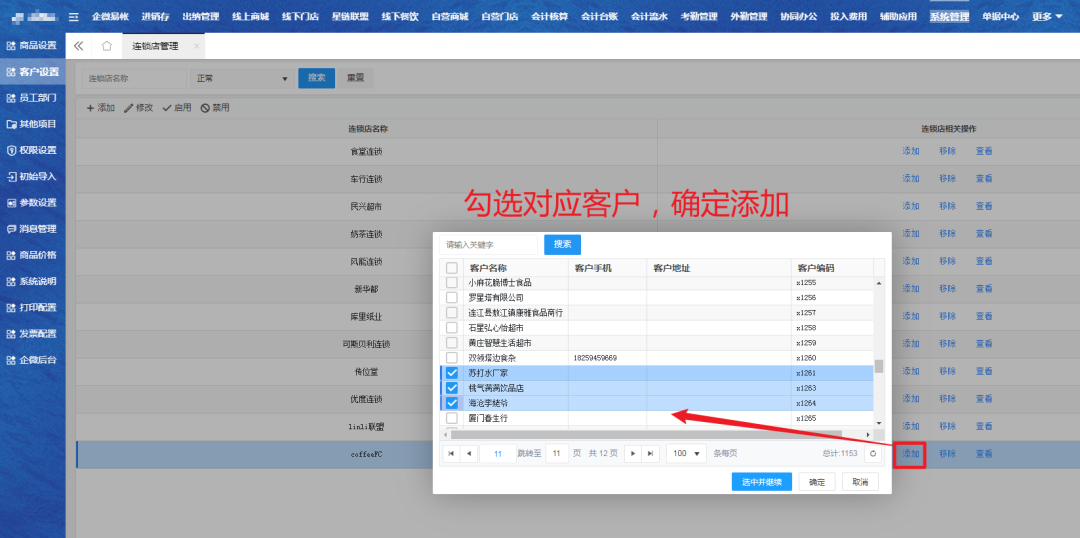Click the refresh icon in the dialog pager
This screenshot has height=538, width=1080.
[x=873, y=453]
